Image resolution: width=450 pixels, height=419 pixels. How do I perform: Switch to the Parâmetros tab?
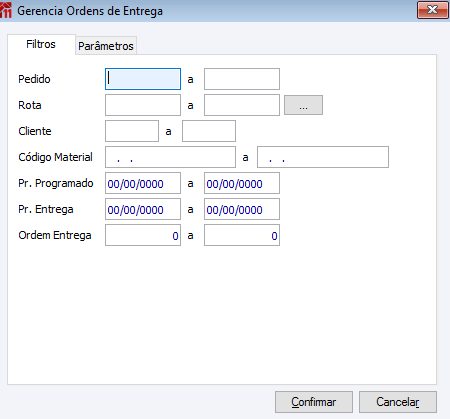click(x=106, y=46)
